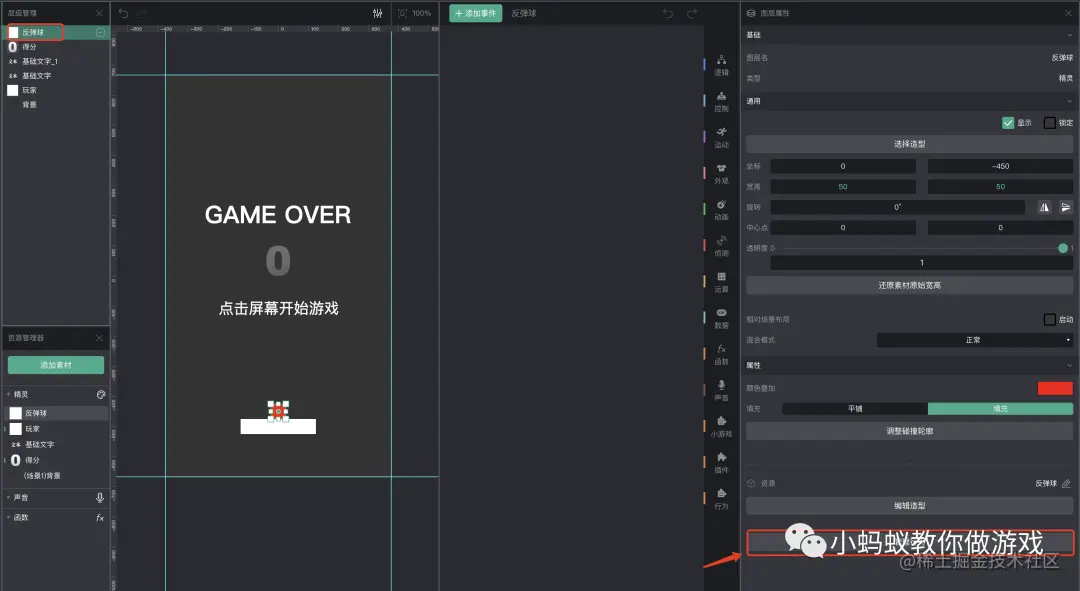Image resolution: width=1080 pixels, height=591 pixels.
Task: Select 填充 fill mode
Action: click(x=1000, y=408)
